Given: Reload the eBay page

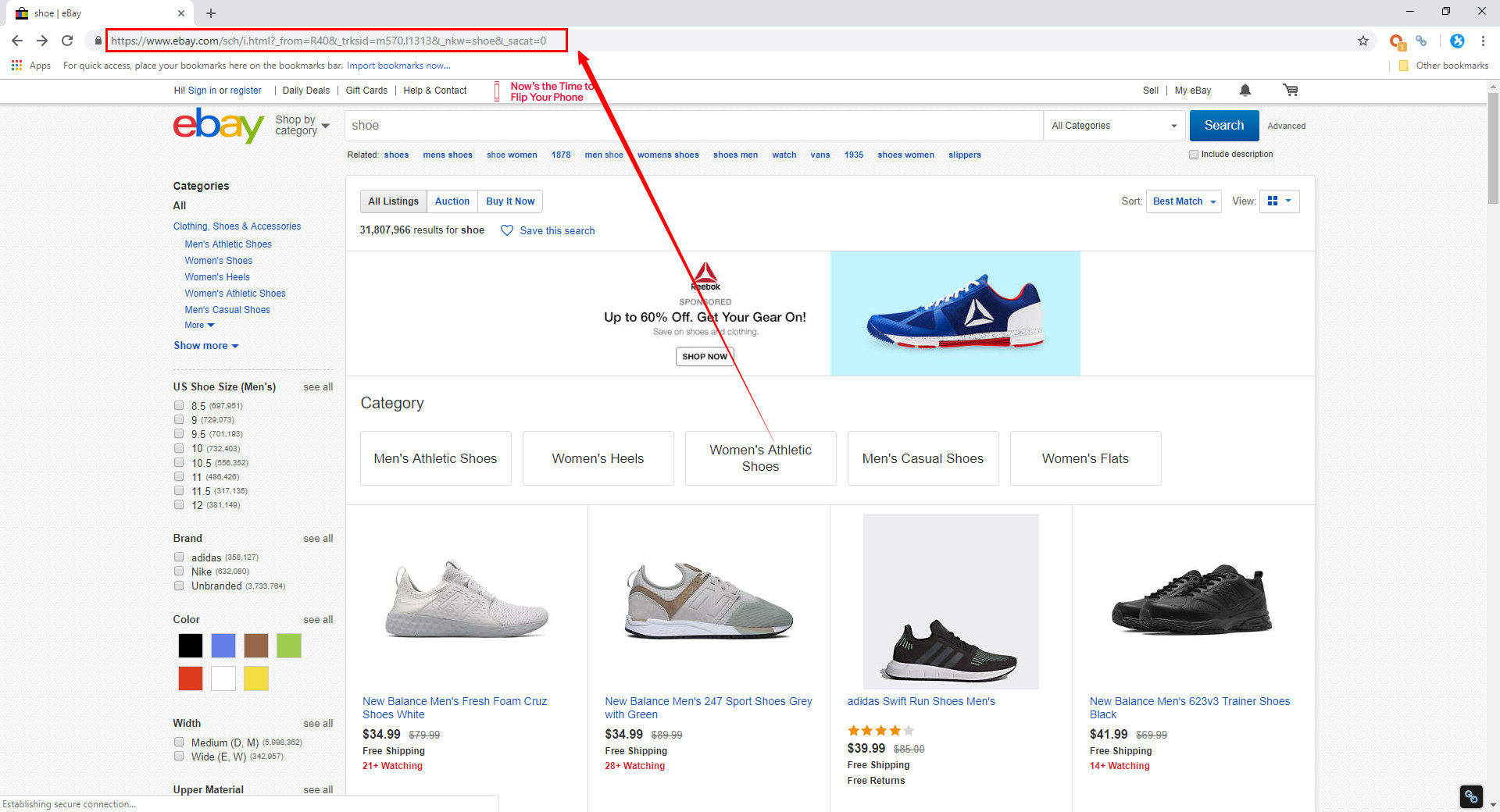Looking at the screenshot, I should pyautogui.click(x=67, y=41).
